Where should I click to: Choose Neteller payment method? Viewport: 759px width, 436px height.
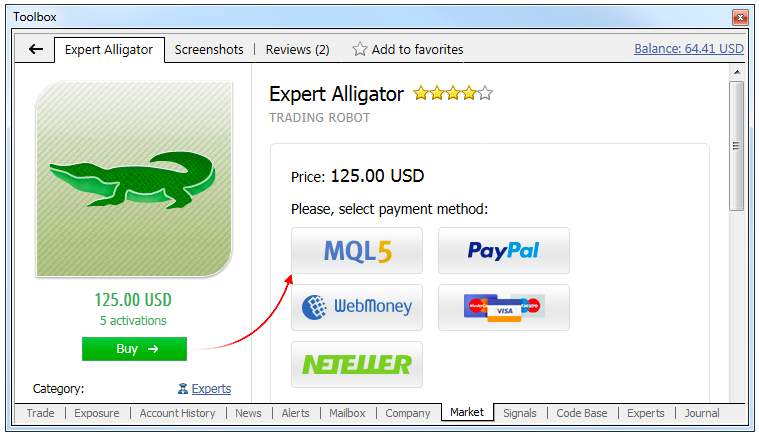357,364
